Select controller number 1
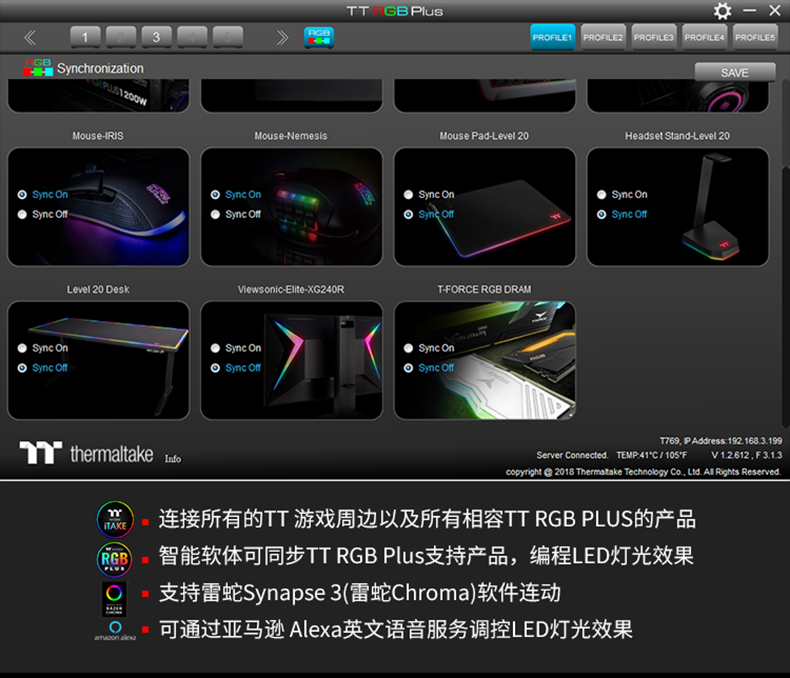 tap(85, 37)
